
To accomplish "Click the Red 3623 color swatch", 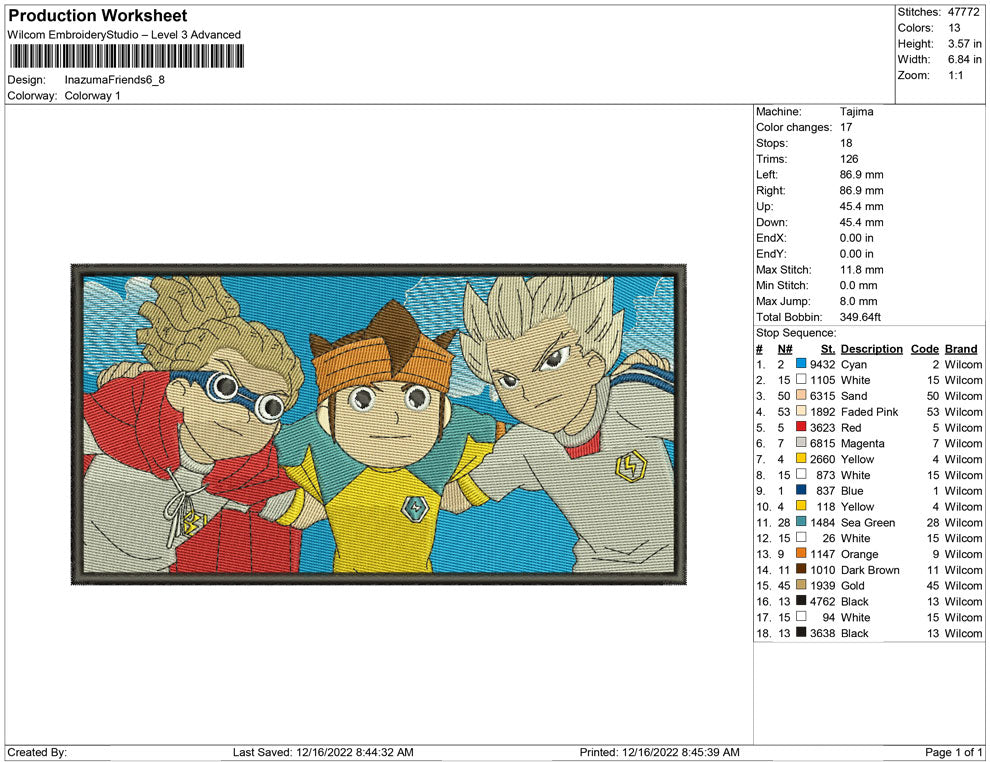I will click(801, 427).
